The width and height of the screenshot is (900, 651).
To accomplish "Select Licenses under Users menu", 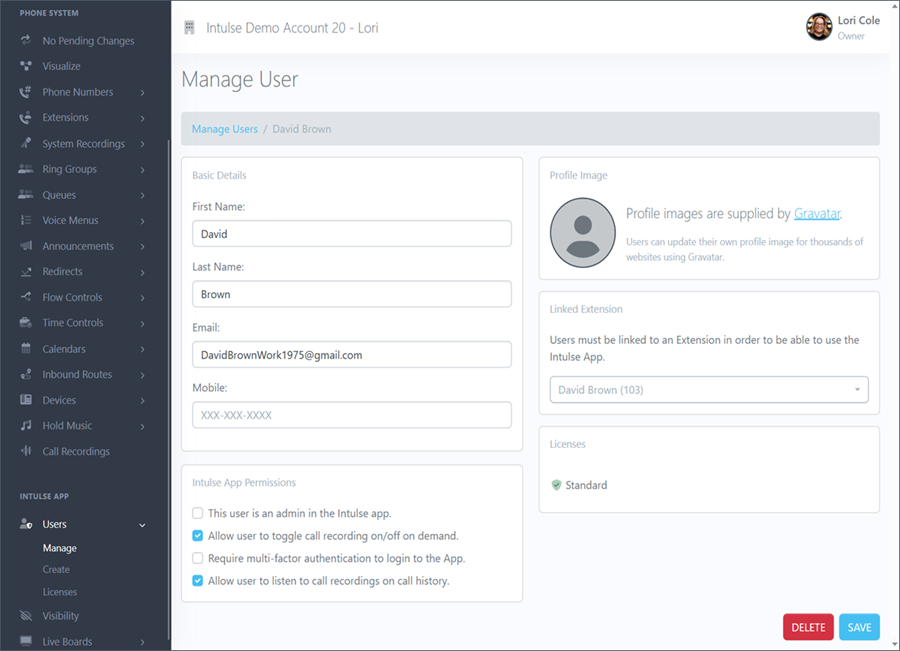I will [59, 592].
